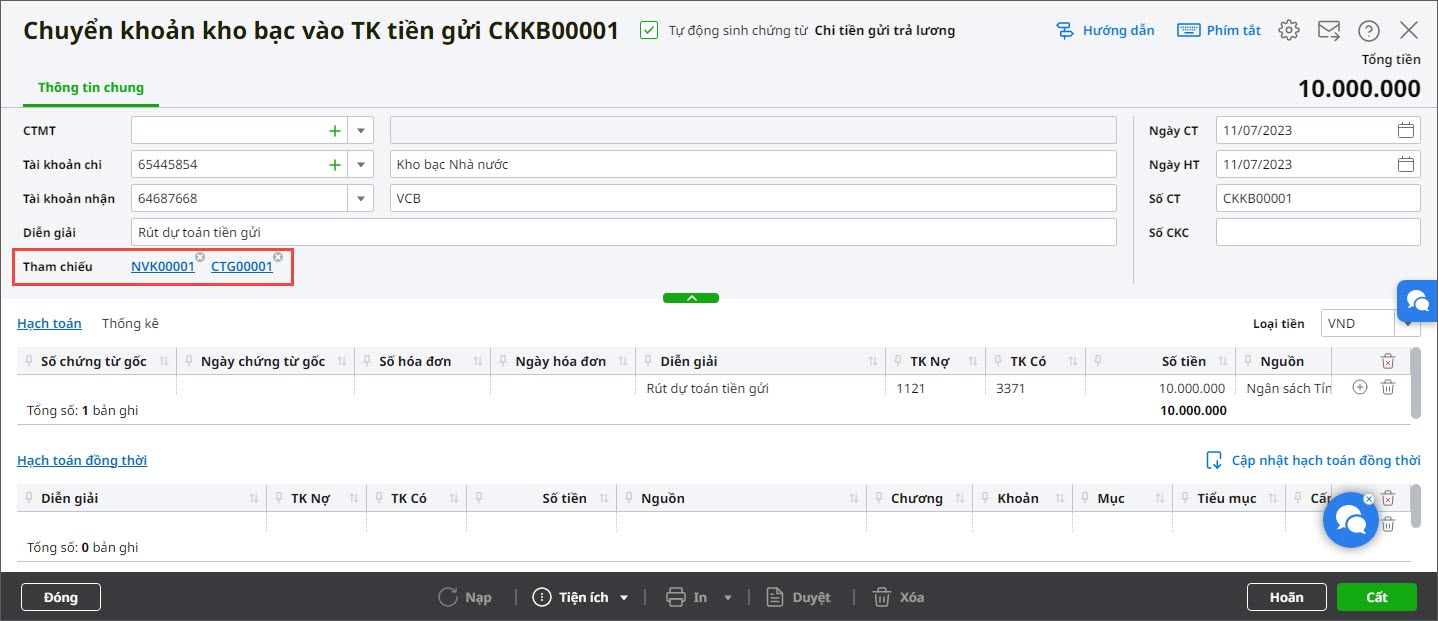
Task: Open reference CTG00001
Action: pos(242,266)
